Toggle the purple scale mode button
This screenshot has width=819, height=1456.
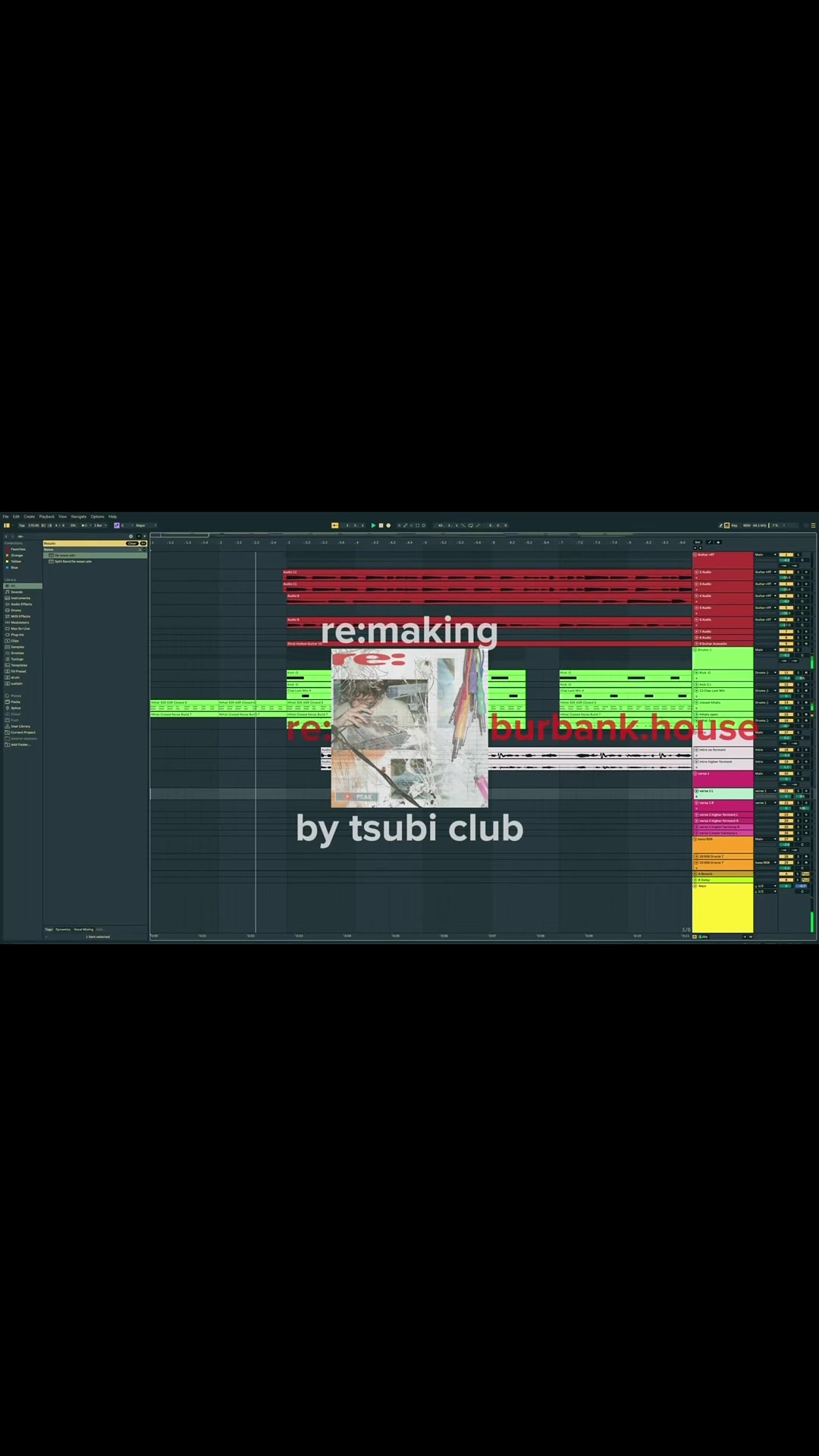click(x=117, y=525)
